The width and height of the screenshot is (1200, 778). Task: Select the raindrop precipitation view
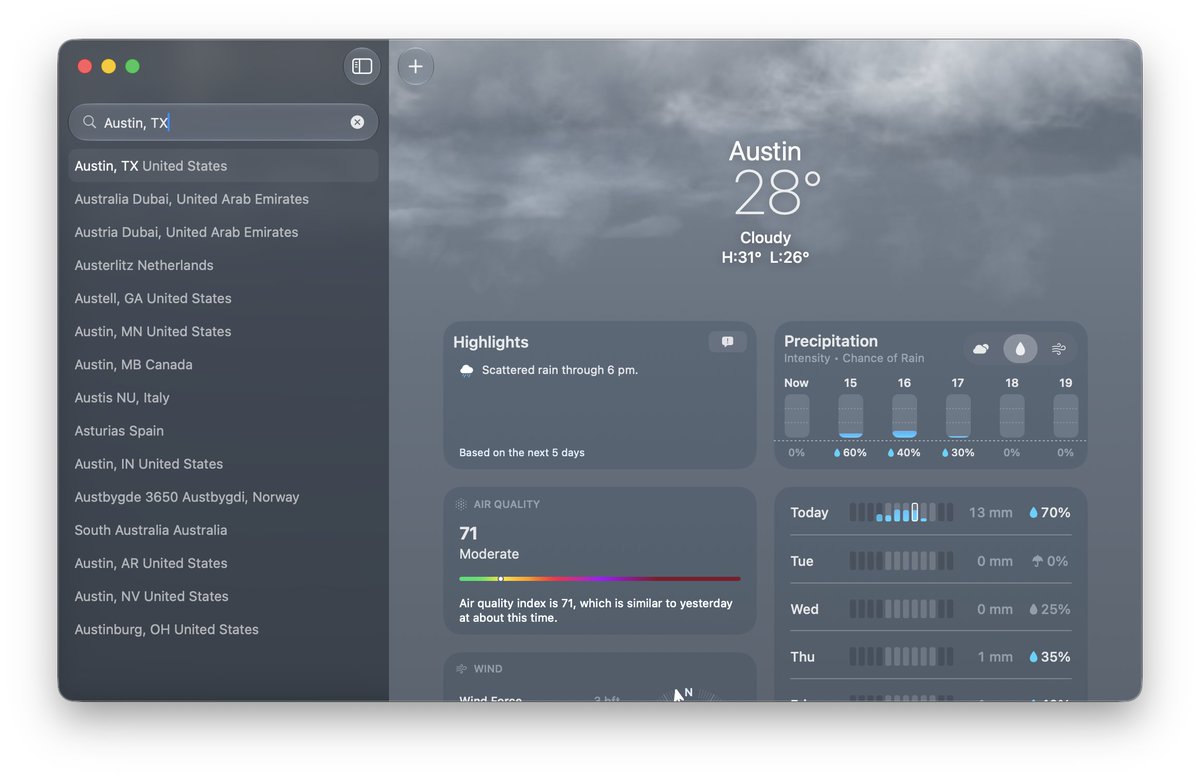coord(1020,349)
